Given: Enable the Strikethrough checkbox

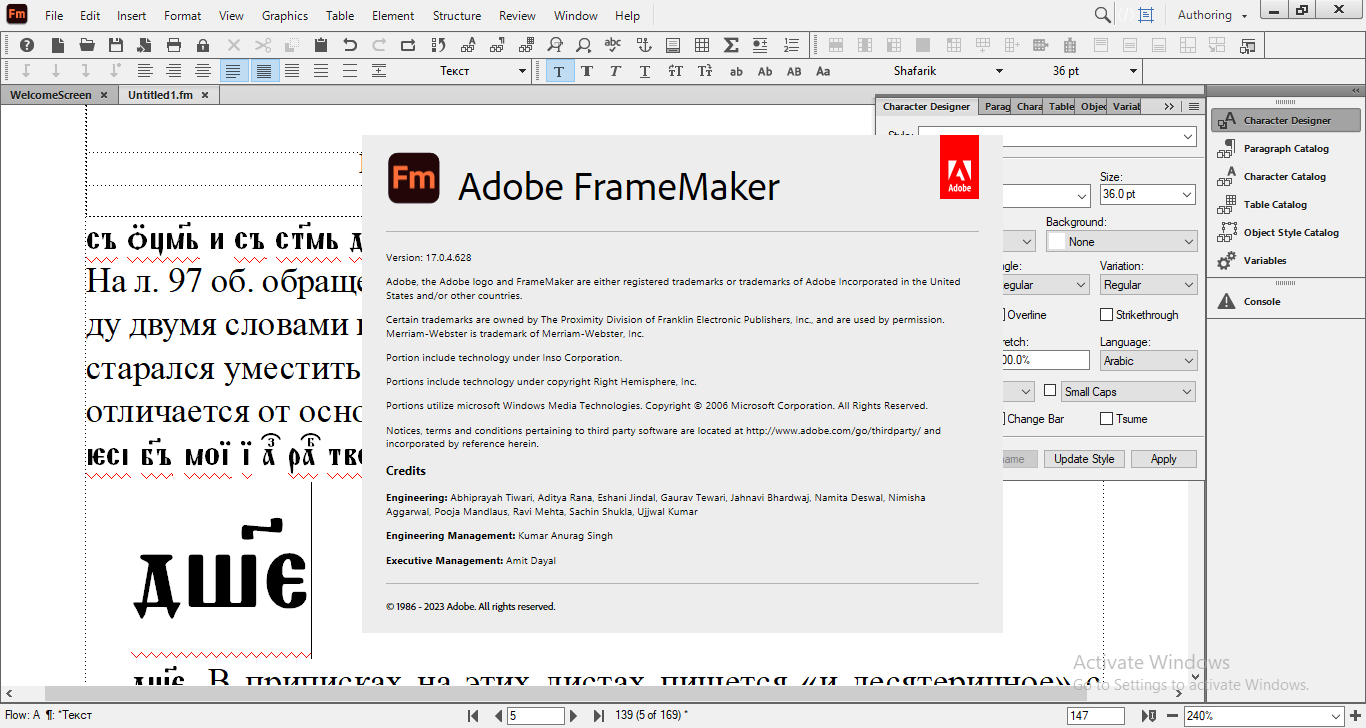Looking at the screenshot, I should [1108, 314].
